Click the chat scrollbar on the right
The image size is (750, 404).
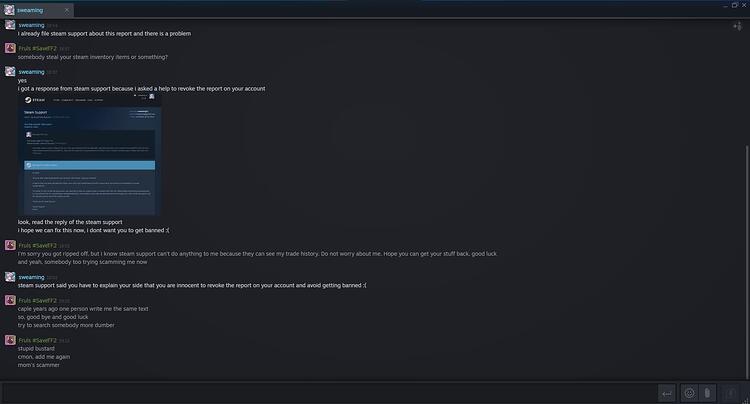[746, 261]
